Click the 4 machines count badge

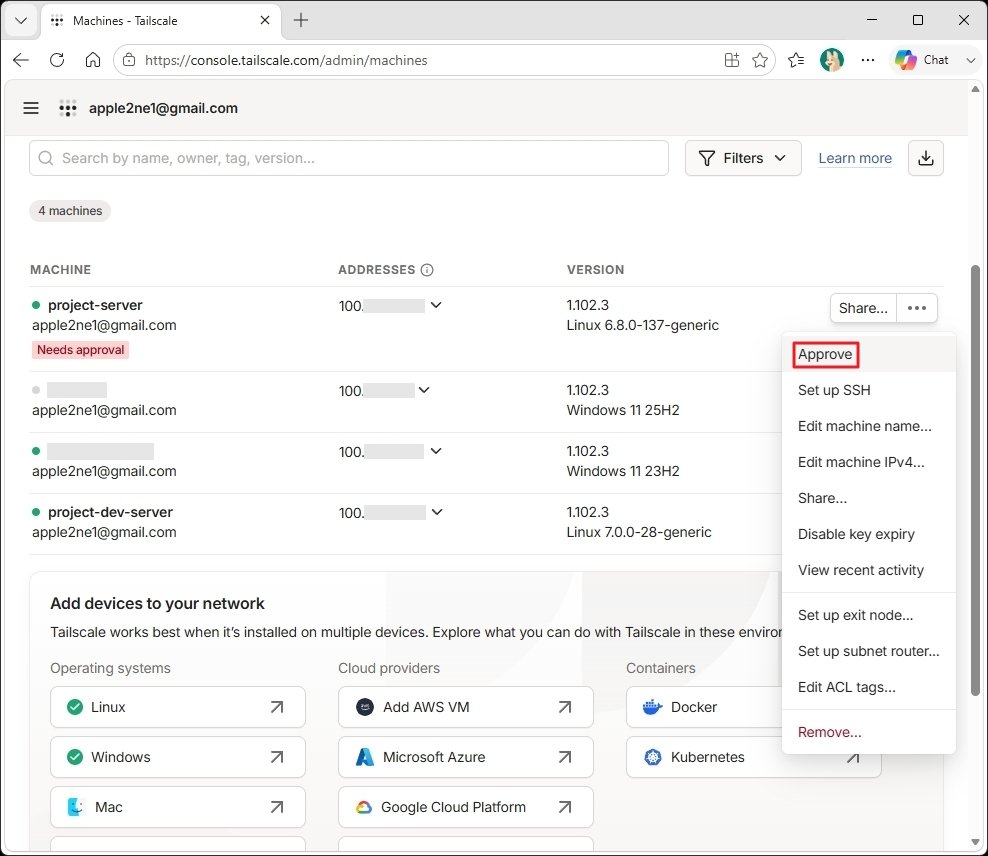(x=70, y=210)
